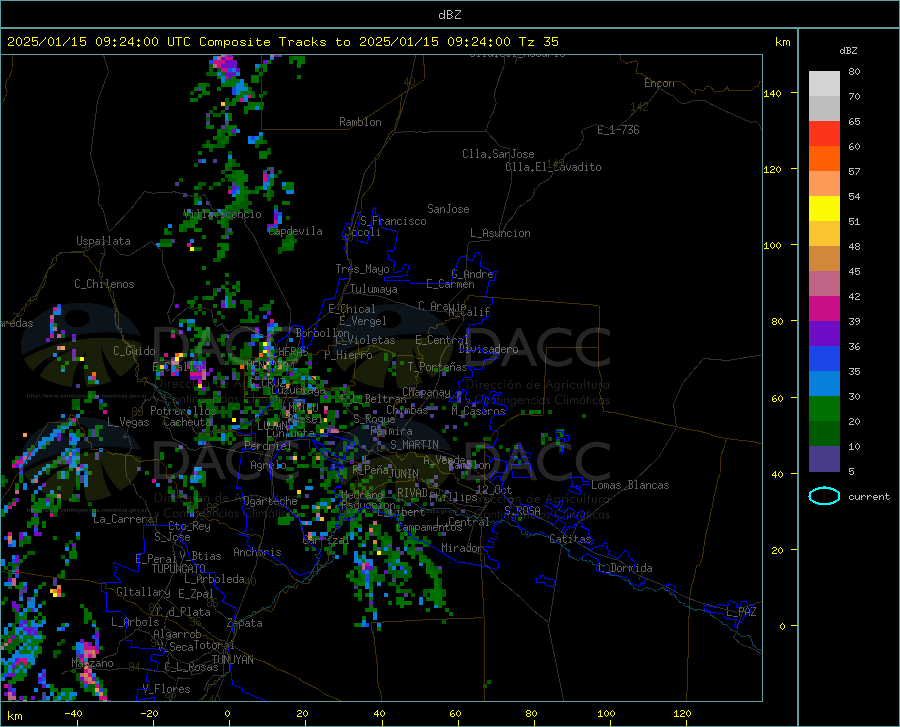The width and height of the screenshot is (900, 727).
Task: Click the JUNIN place label
Action: tap(404, 474)
